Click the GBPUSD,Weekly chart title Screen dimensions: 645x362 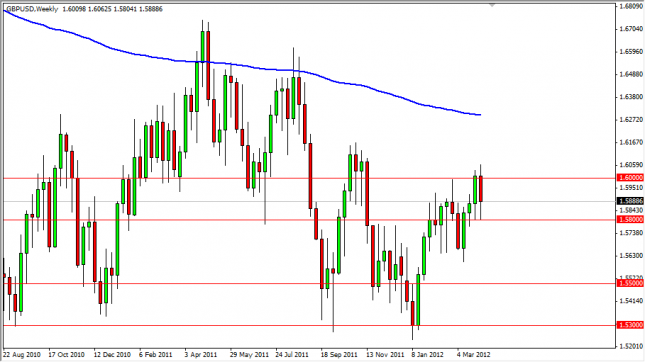point(32,9)
